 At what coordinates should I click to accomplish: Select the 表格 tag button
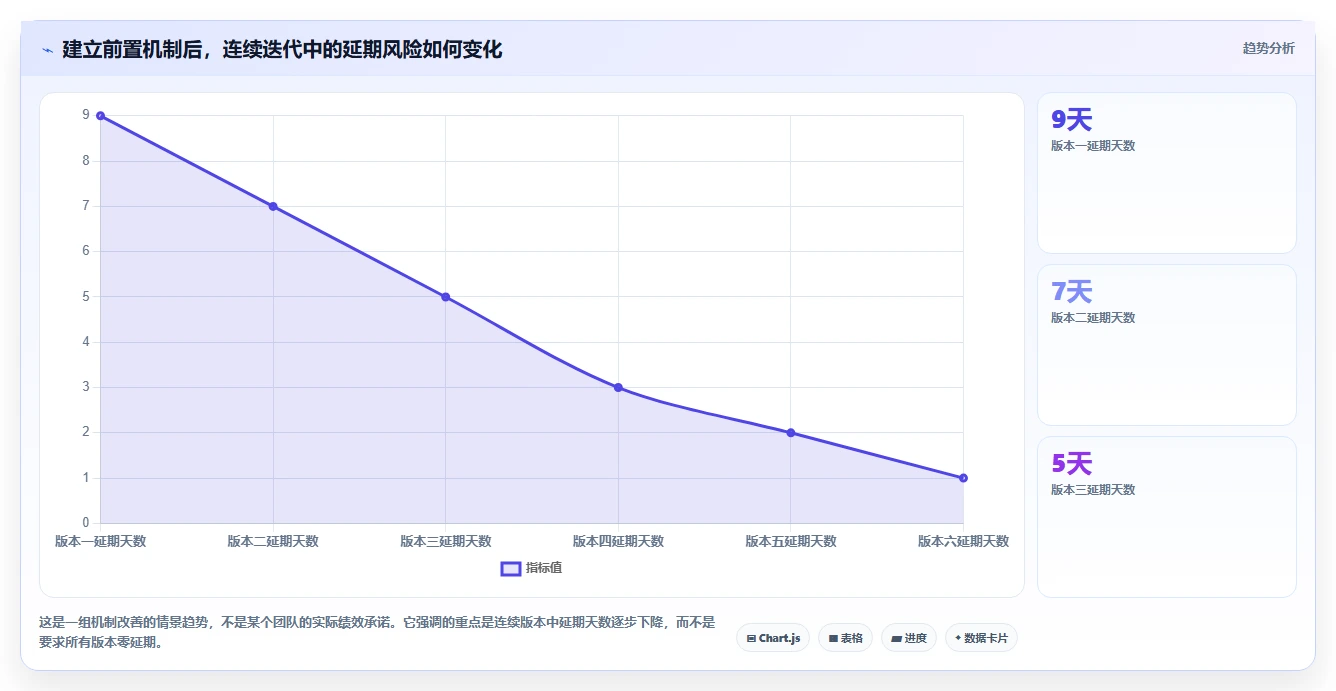click(x=845, y=638)
